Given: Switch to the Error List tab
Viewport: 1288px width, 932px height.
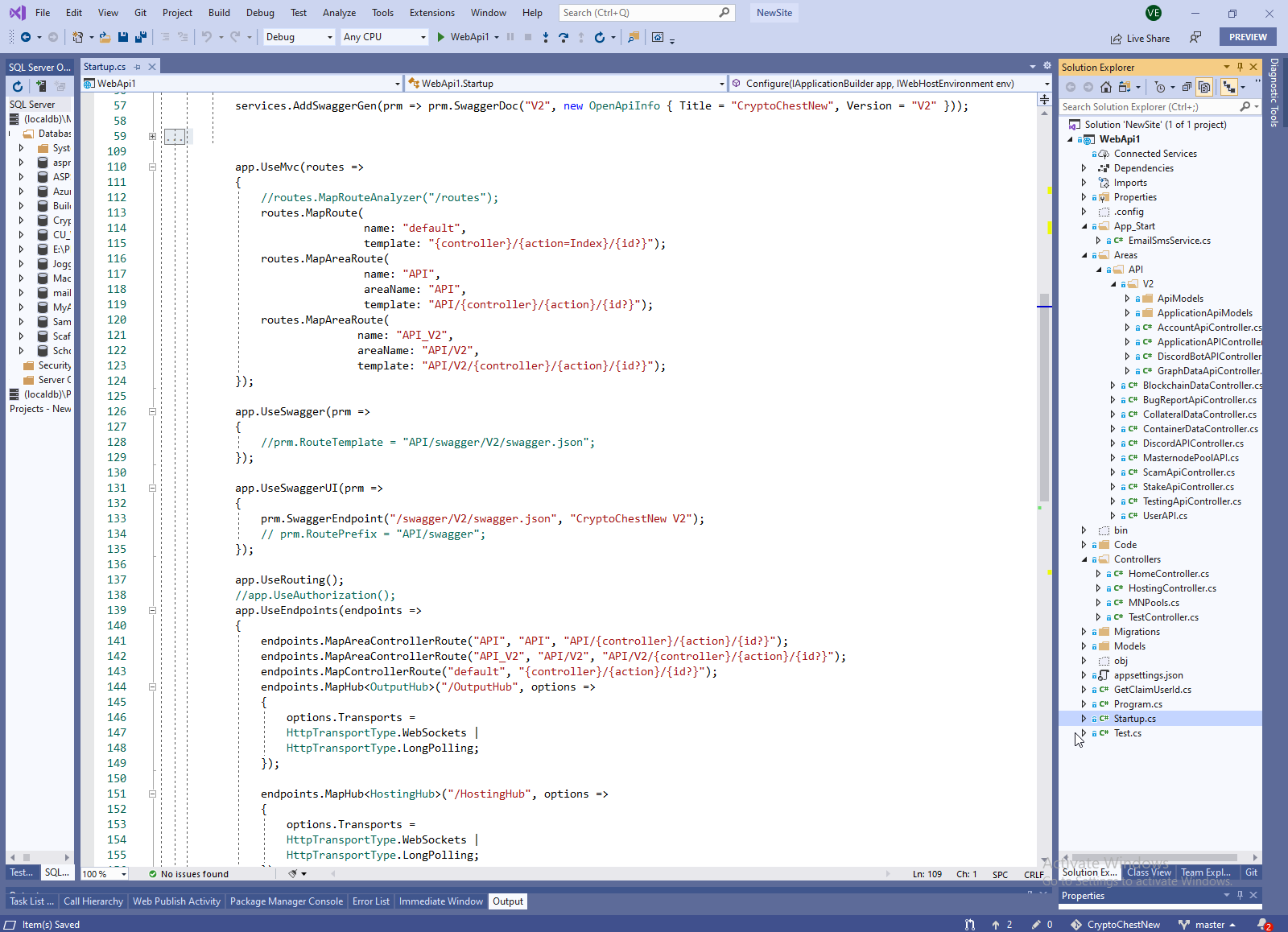Looking at the screenshot, I should click(370, 901).
